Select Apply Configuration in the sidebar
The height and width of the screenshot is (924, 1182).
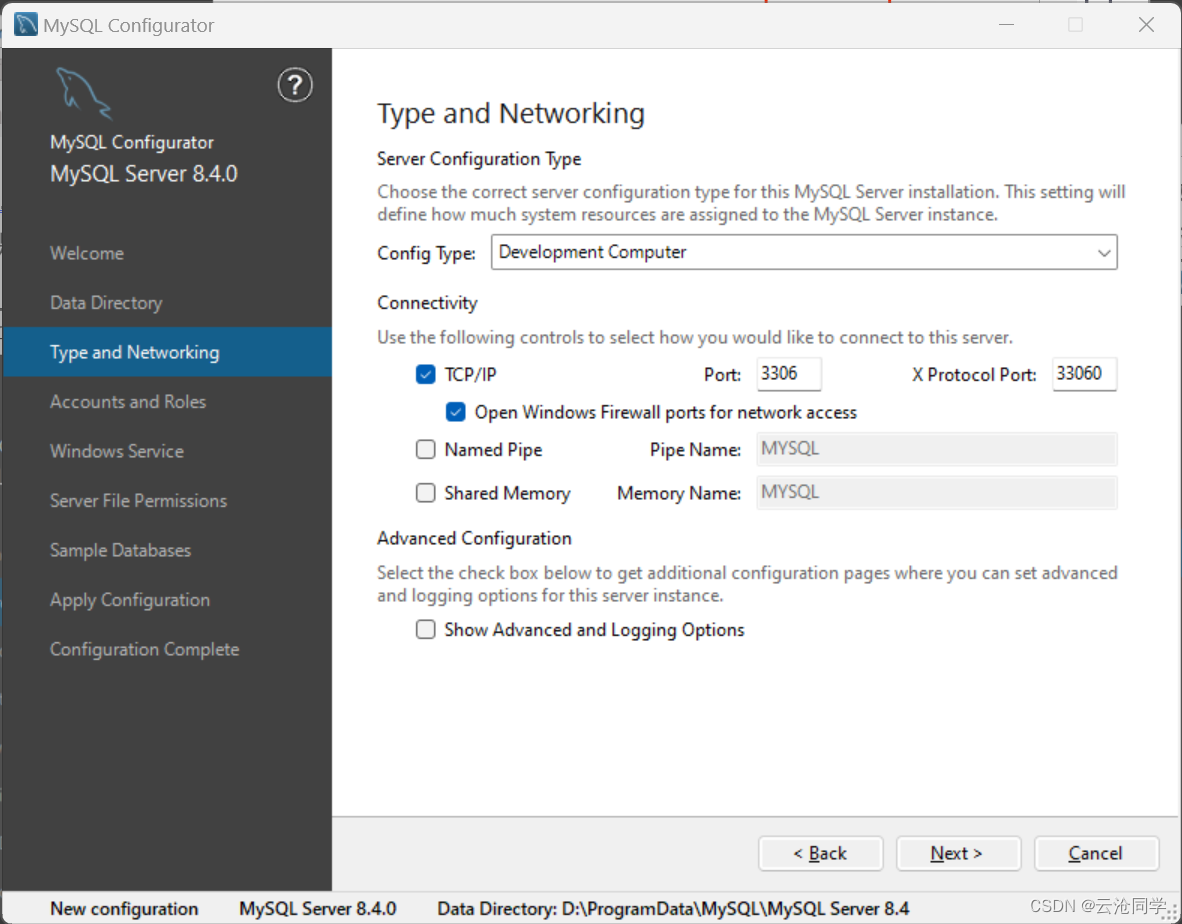(x=129, y=599)
